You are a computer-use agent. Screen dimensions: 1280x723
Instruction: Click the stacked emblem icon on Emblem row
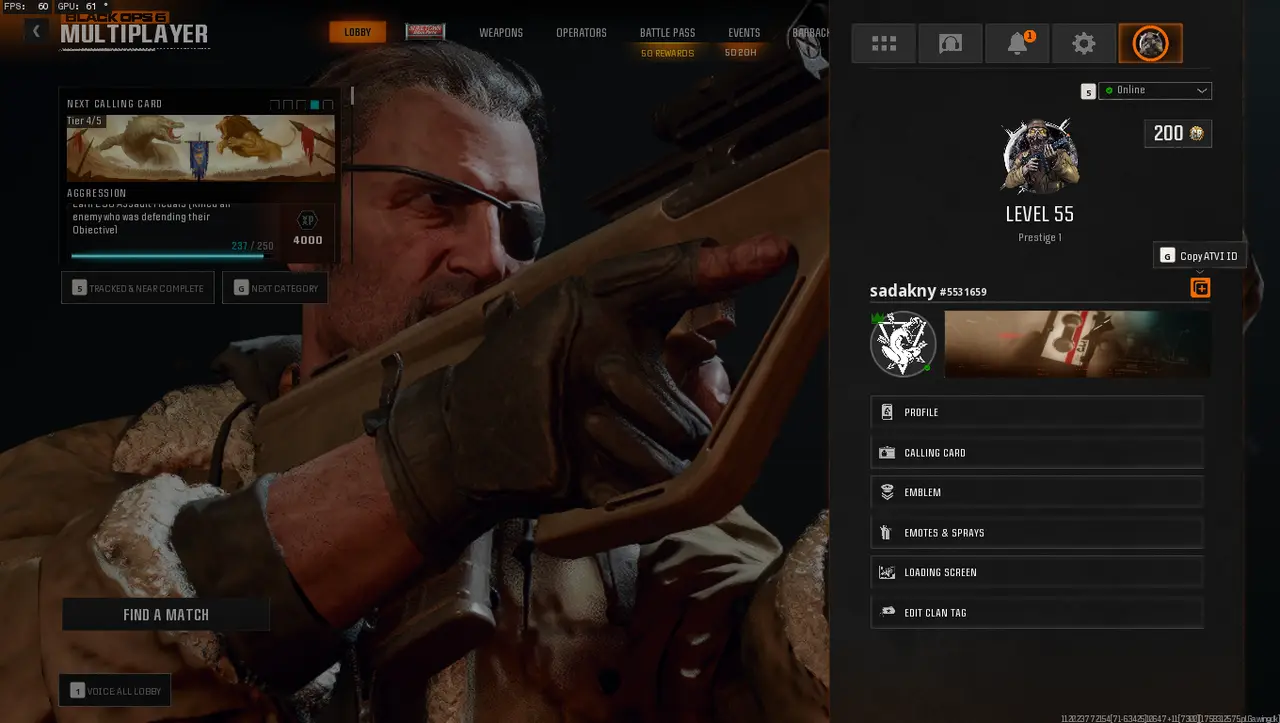886,492
